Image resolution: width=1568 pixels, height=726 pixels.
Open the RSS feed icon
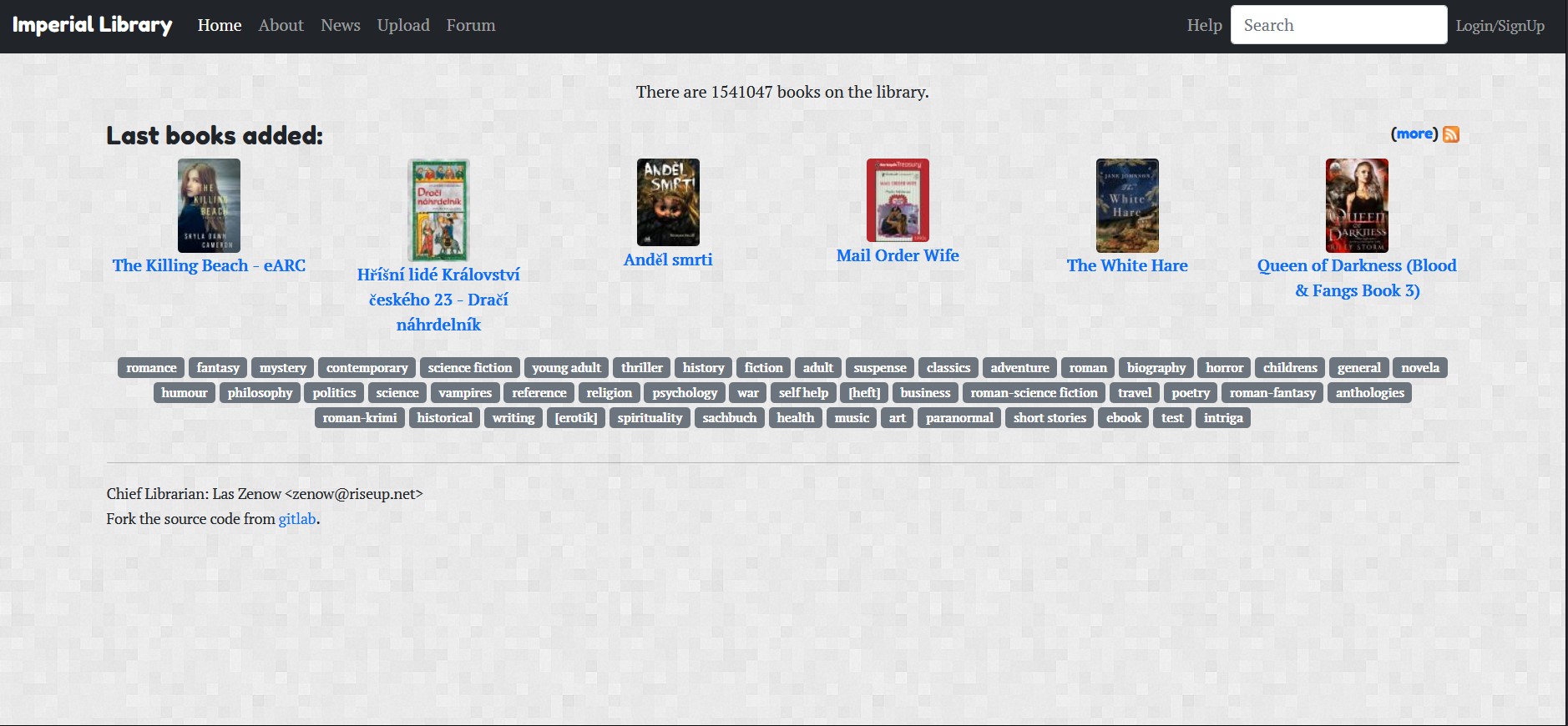coord(1451,134)
